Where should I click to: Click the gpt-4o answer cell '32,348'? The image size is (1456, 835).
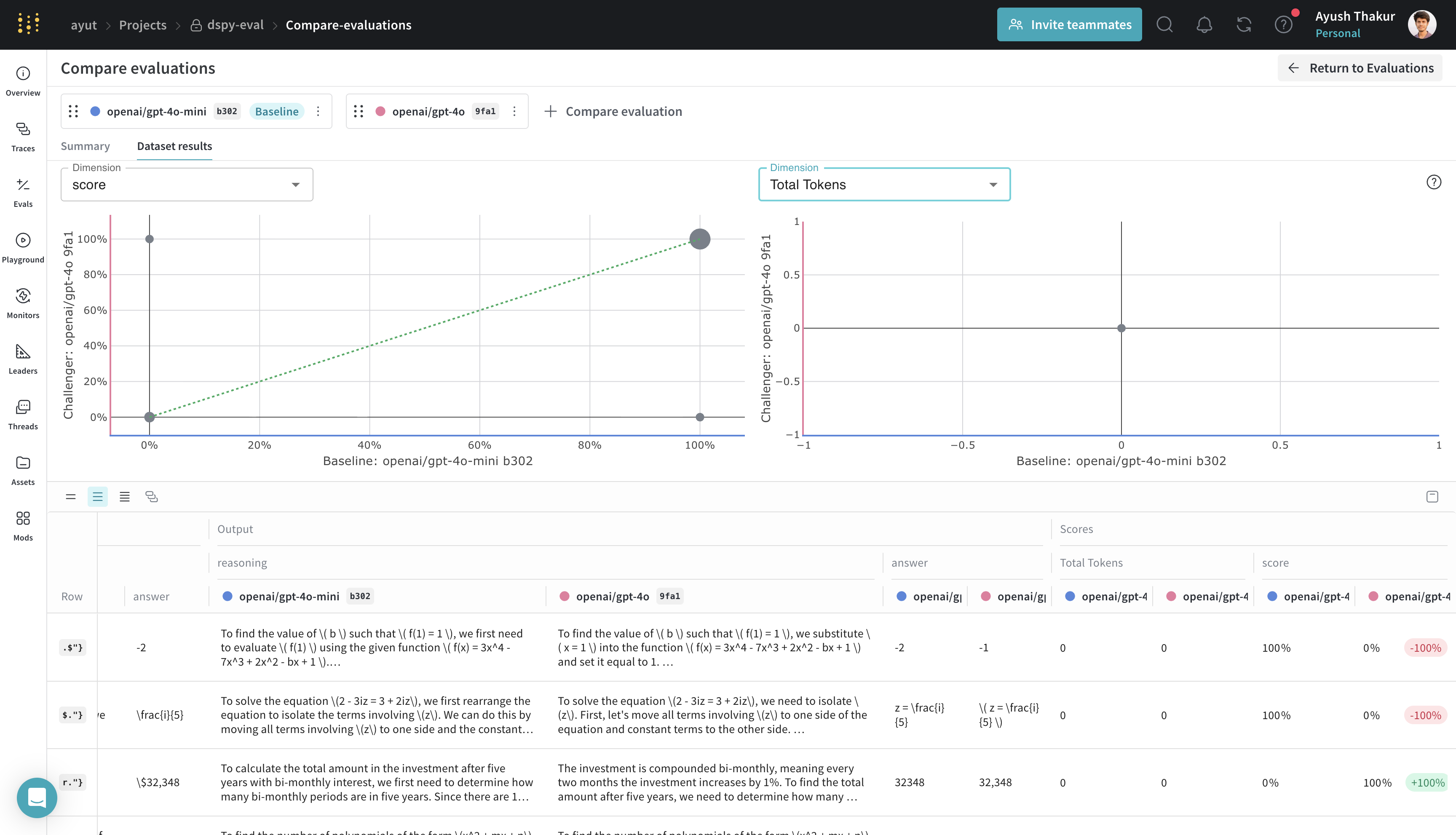pyautogui.click(x=995, y=782)
